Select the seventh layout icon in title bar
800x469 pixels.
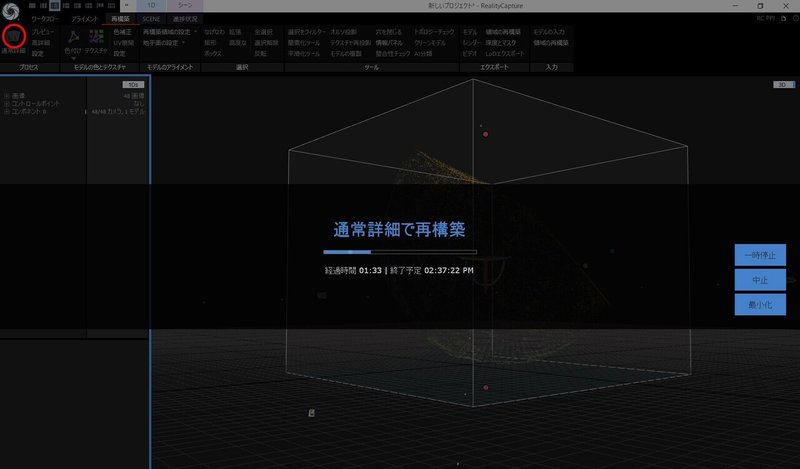click(100, 6)
